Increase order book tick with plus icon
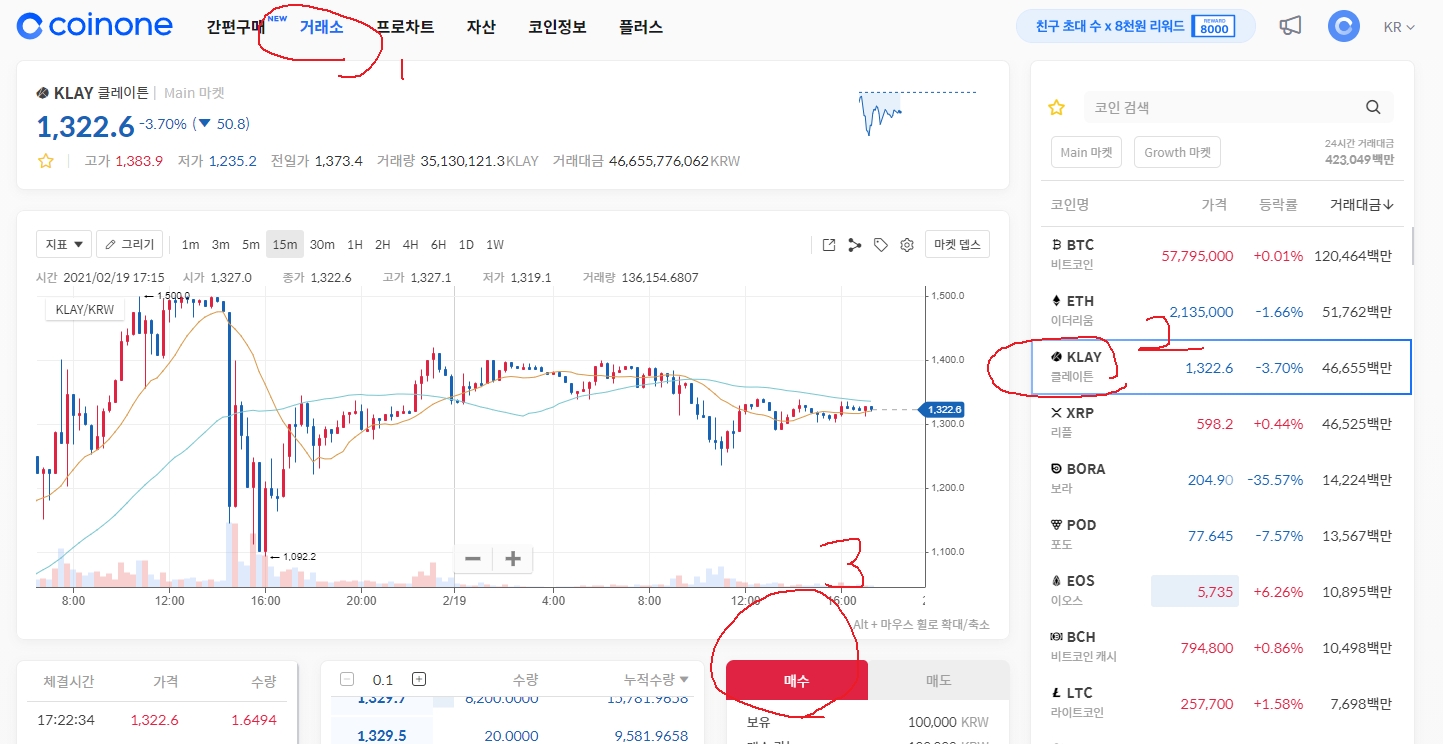 click(x=419, y=679)
